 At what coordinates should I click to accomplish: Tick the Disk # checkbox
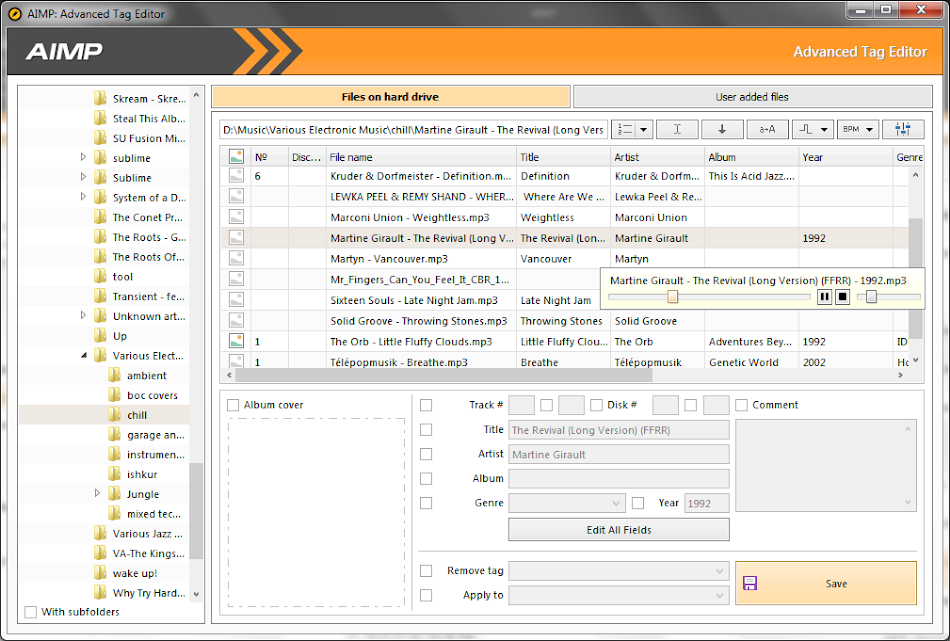[596, 405]
